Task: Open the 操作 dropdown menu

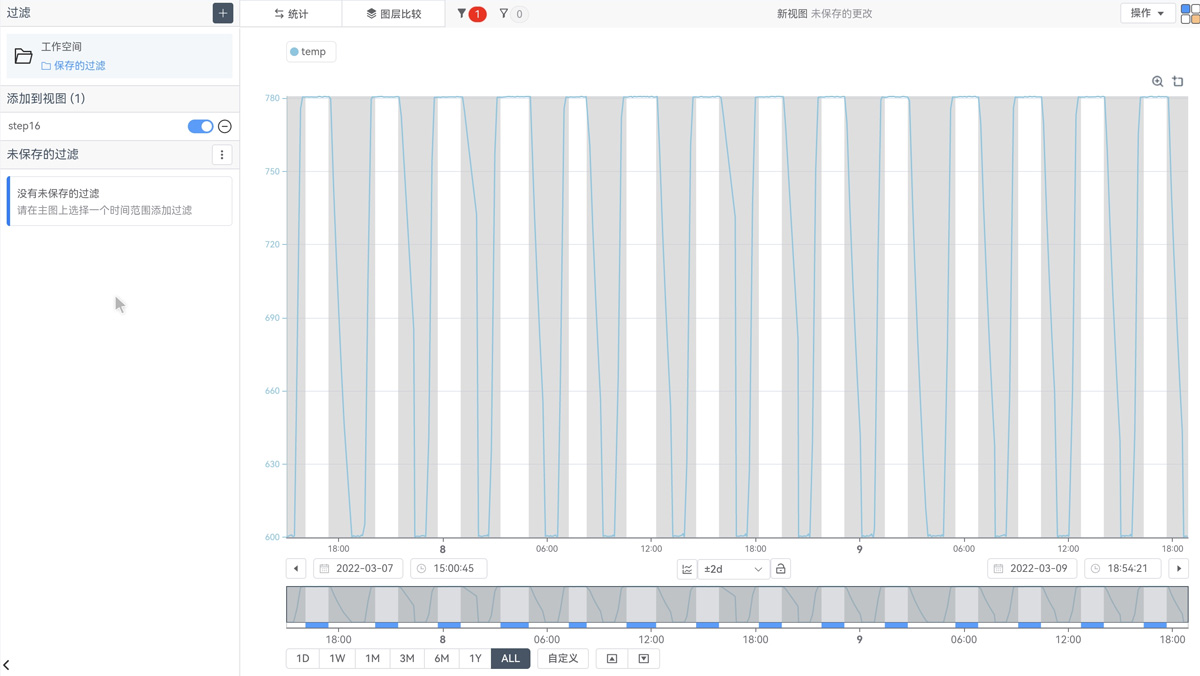Action: tap(1147, 13)
